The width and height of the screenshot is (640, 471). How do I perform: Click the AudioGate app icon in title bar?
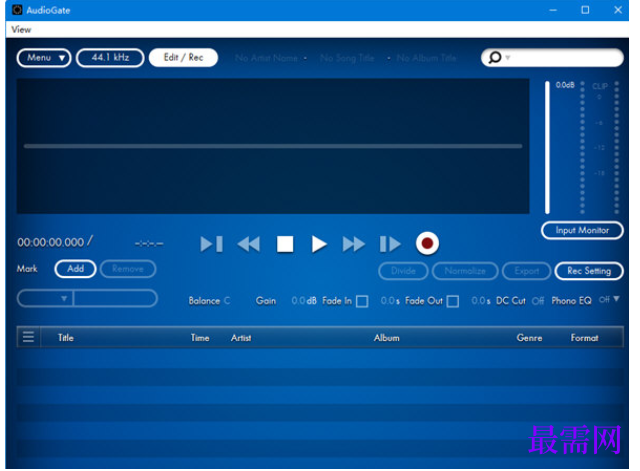17,9
